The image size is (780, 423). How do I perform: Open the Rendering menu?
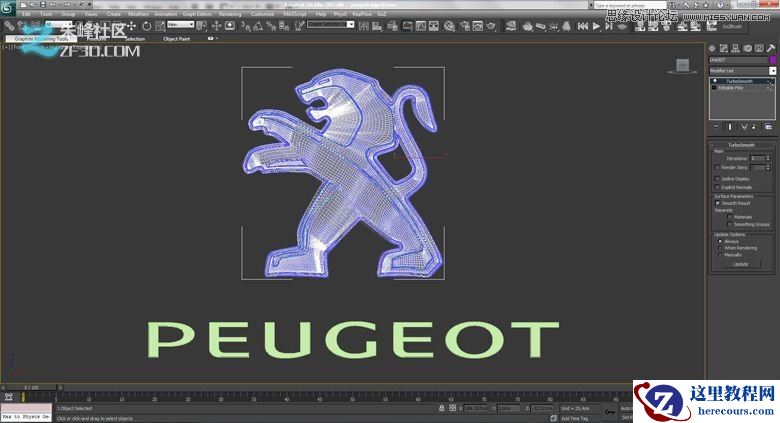pos(230,14)
